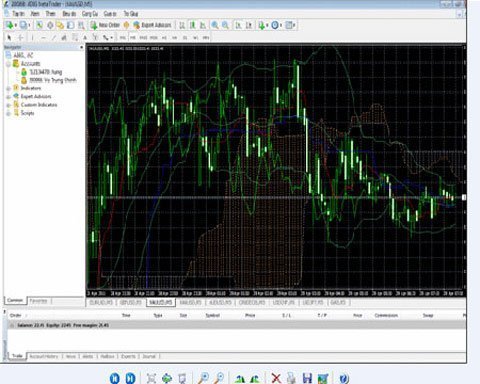
Task: Draw a vertical line on the chart
Action: (x=32, y=38)
